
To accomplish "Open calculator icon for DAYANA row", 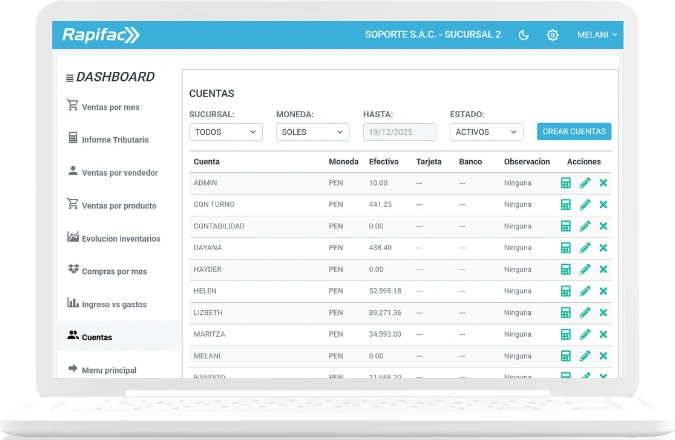I will click(566, 248).
